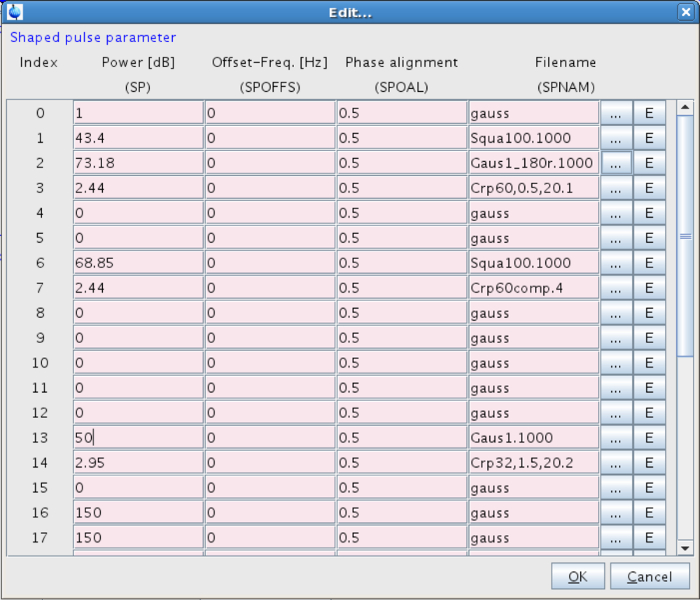The width and height of the screenshot is (700, 600).
Task: Open E editor for index 11
Action: [x=649, y=388]
